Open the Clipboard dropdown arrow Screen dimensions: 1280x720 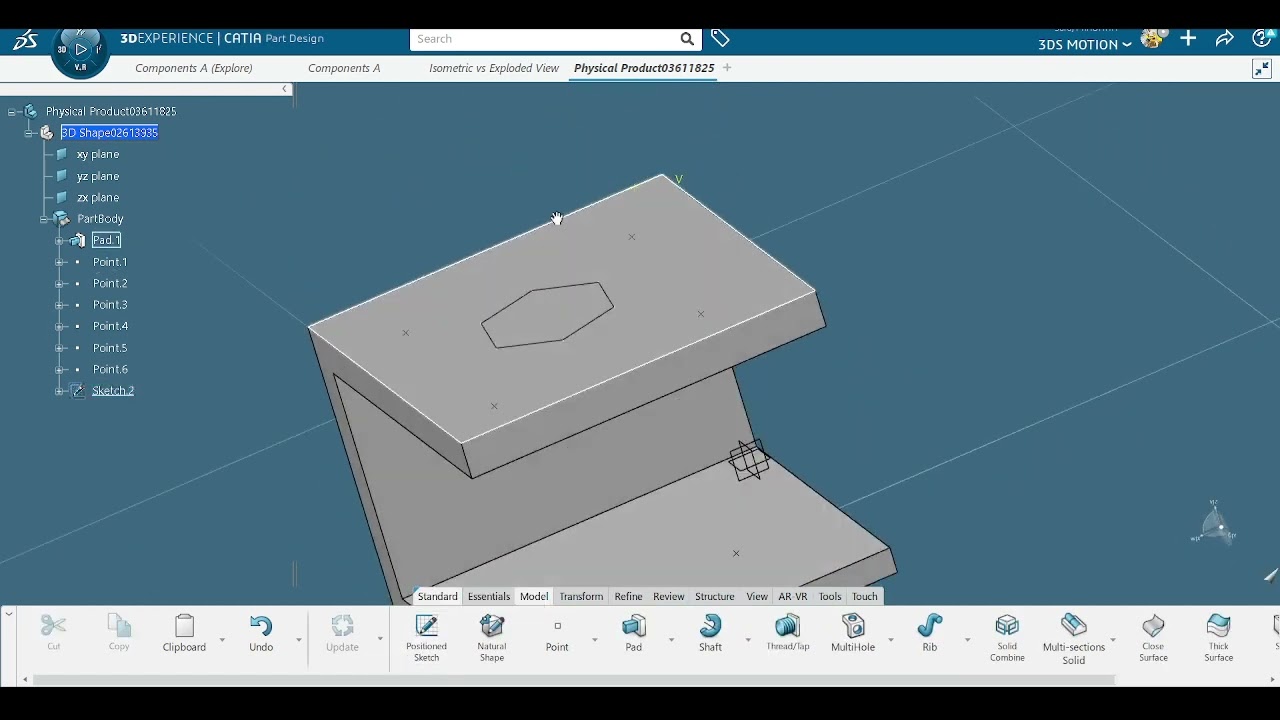point(222,639)
